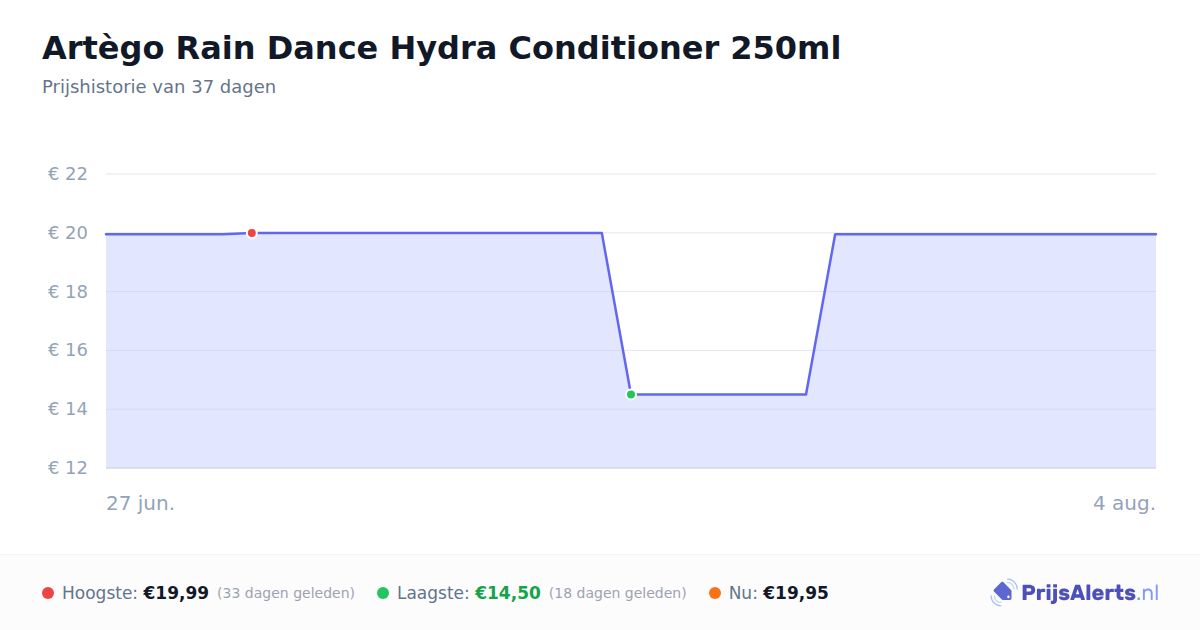This screenshot has width=1200, height=630.
Task: Click the green dot beside Laagste legend
Action: [383, 593]
